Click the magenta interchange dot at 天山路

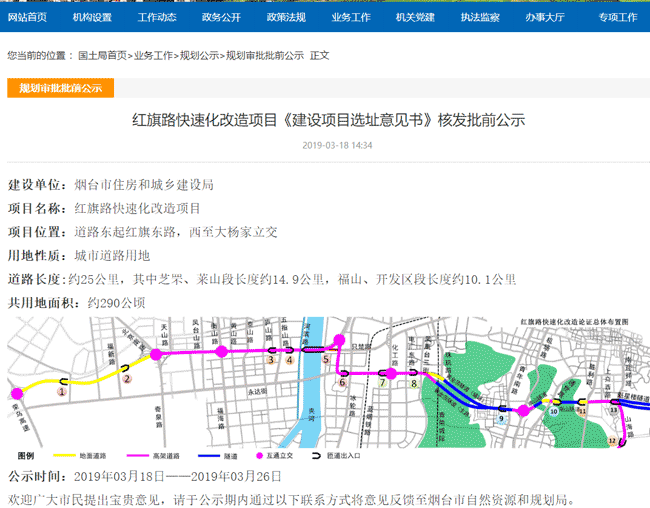(156, 354)
